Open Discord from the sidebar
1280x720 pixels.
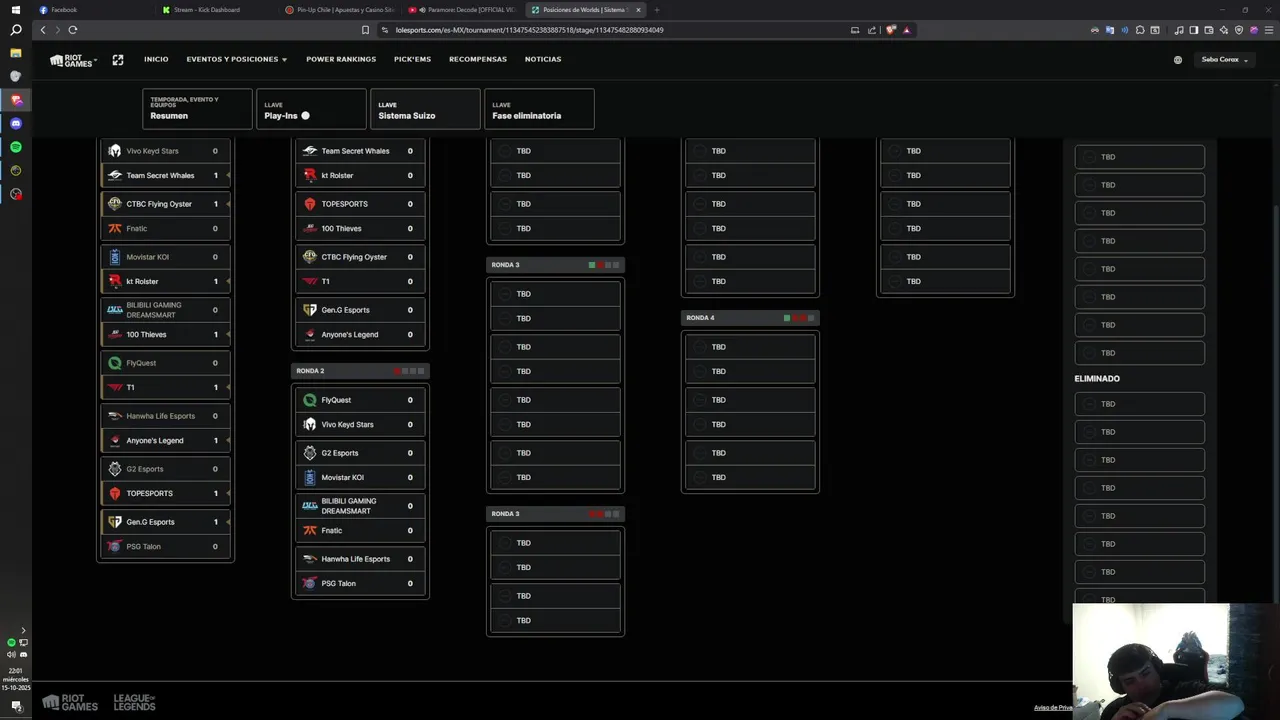16,123
